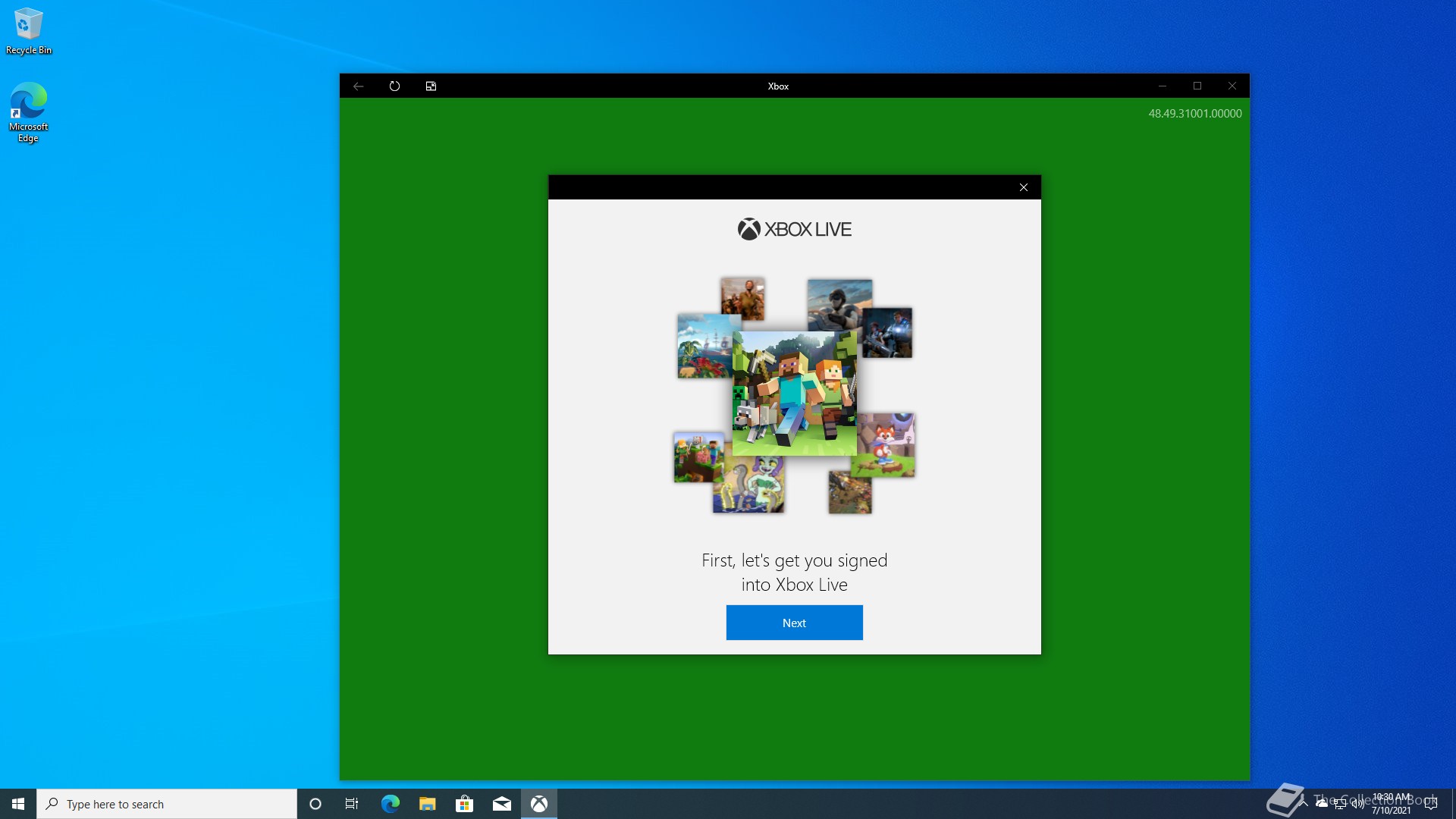
Task: Open File Explorer from the taskbar
Action: pyautogui.click(x=427, y=804)
